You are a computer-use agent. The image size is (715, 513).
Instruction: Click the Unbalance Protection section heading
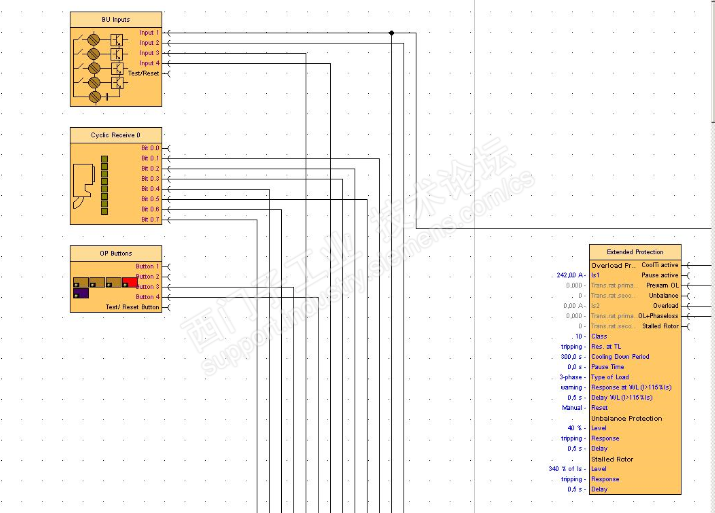pyautogui.click(x=627, y=418)
